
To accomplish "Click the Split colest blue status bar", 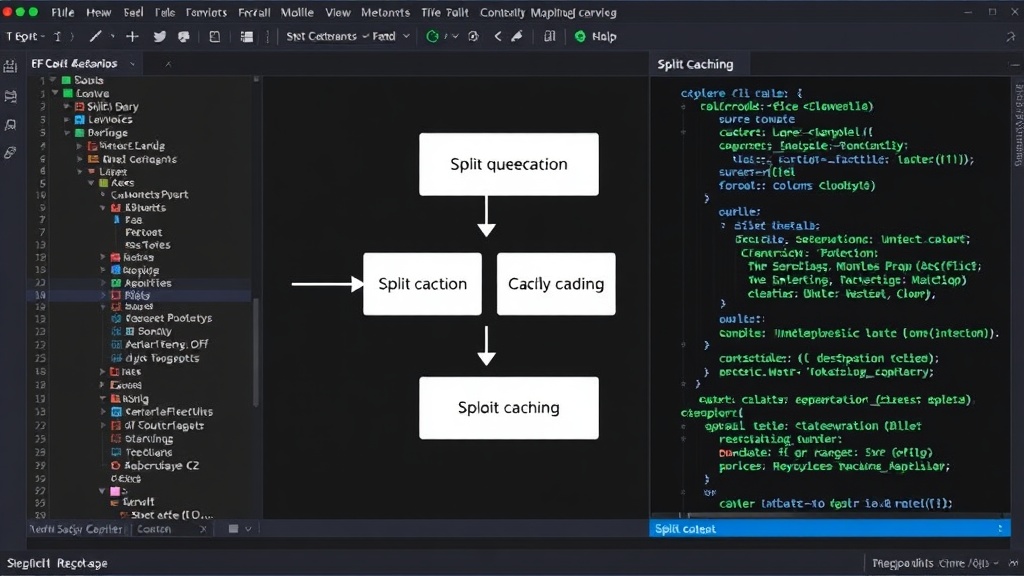I will [830, 528].
